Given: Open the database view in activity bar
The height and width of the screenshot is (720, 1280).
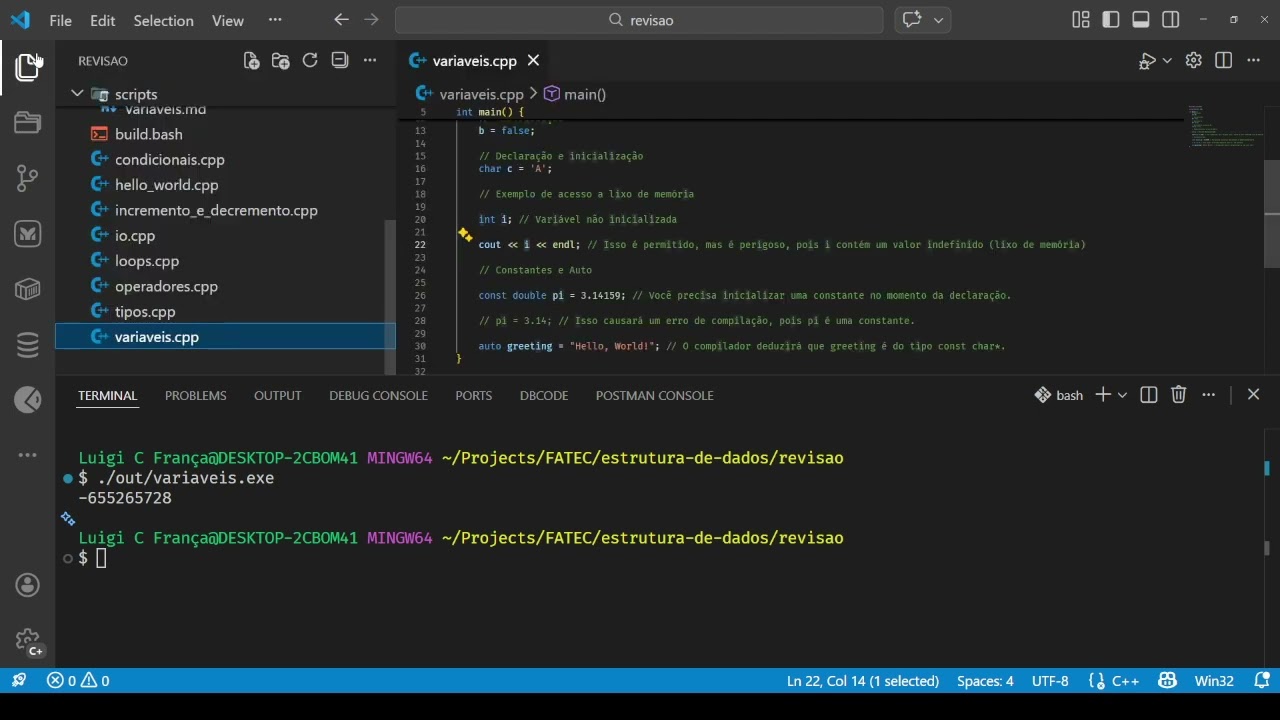Looking at the screenshot, I should coord(27,345).
